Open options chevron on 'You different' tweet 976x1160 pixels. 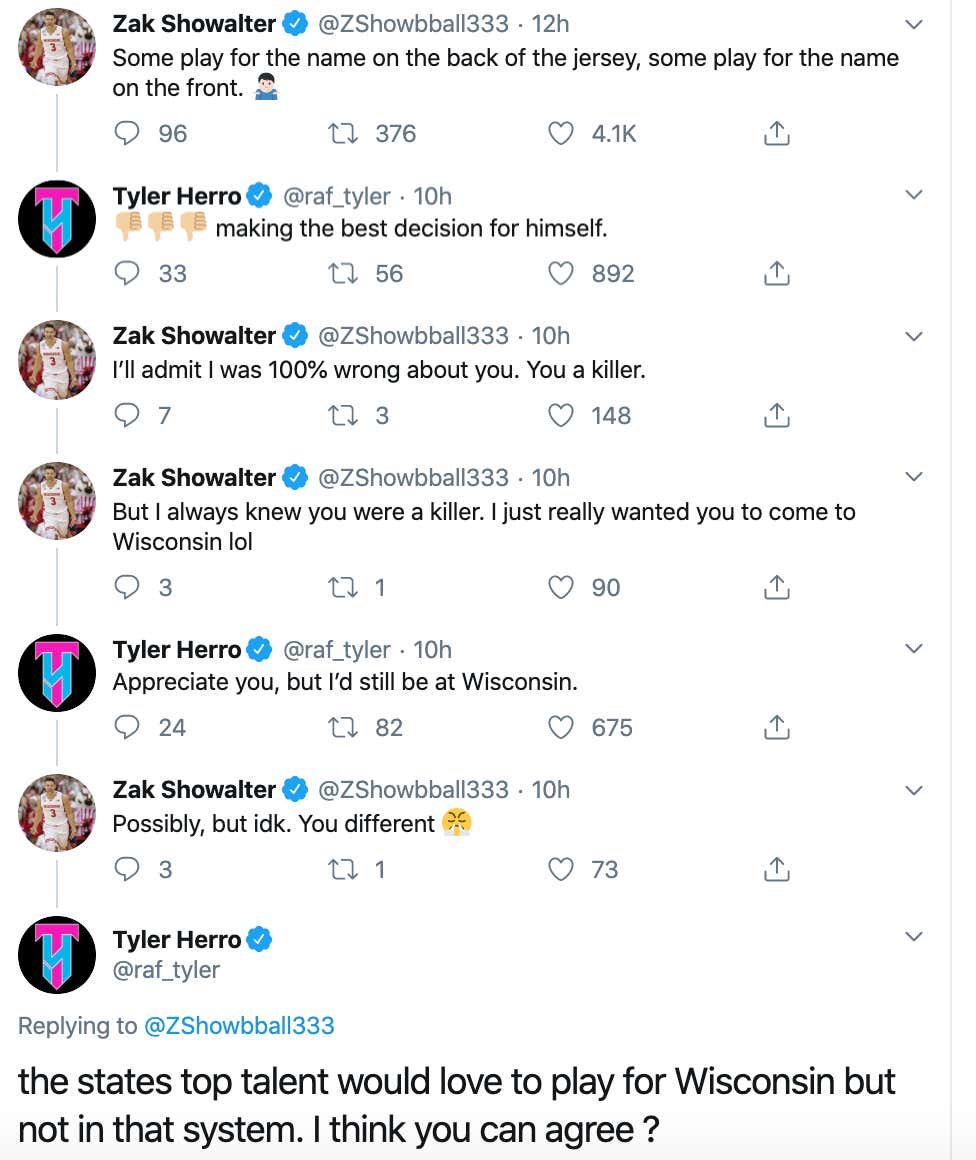[913, 790]
